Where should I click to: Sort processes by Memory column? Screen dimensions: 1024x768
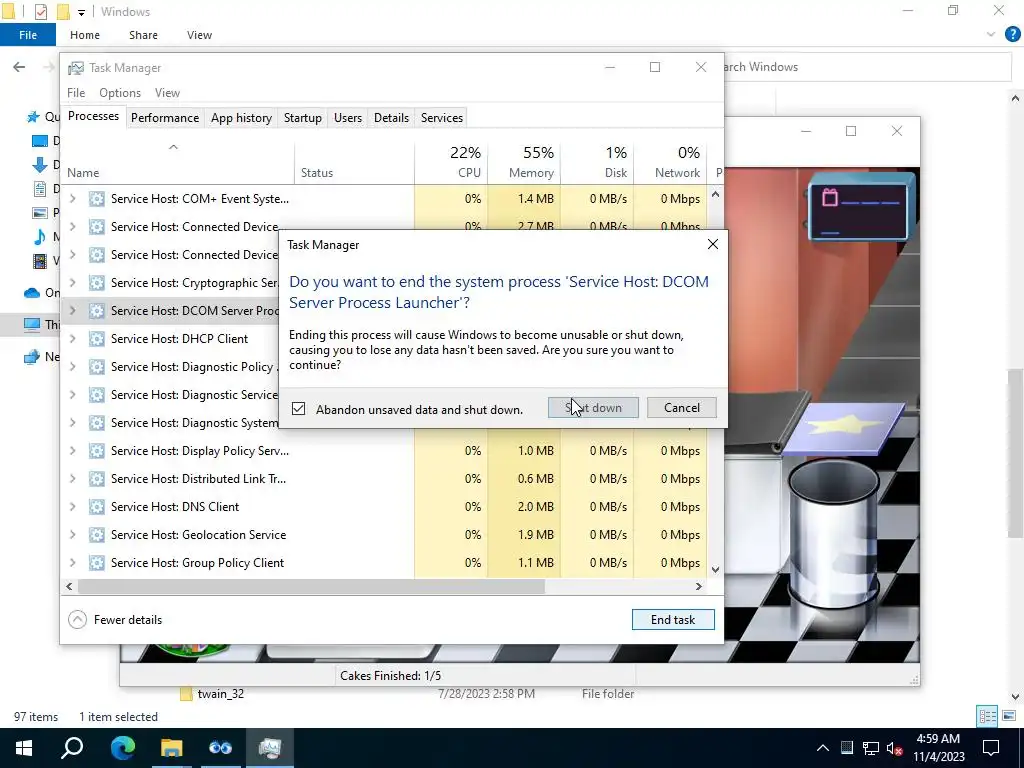524,162
